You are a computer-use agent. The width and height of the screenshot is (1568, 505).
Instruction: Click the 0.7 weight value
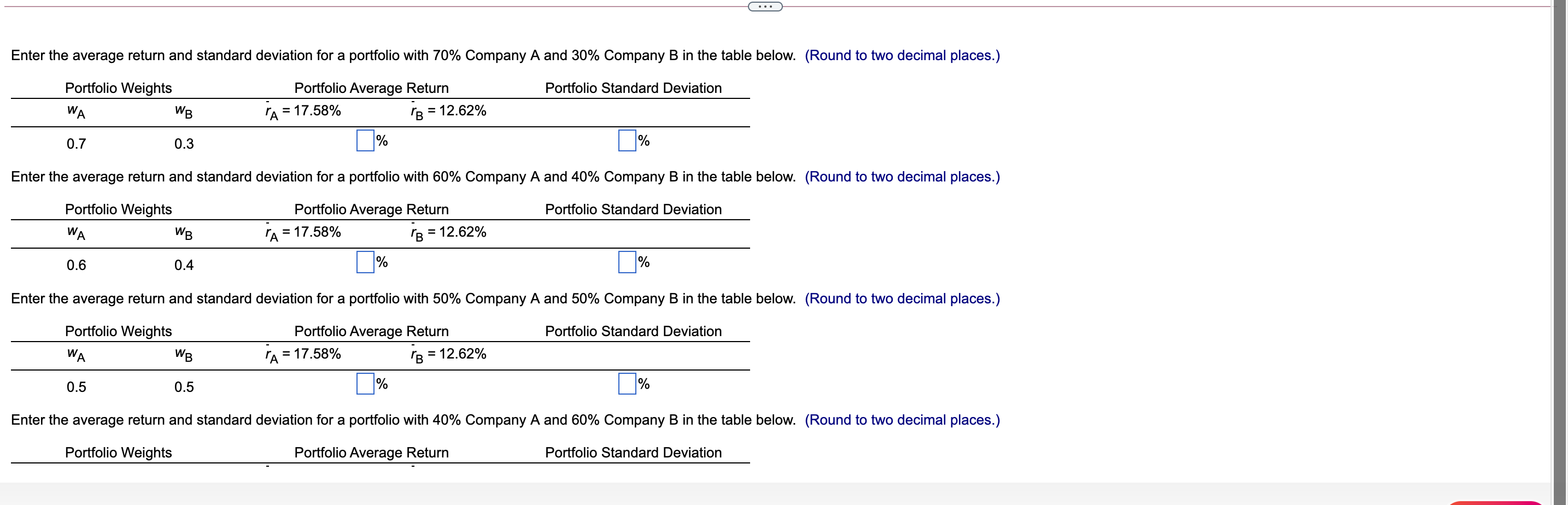(76, 144)
